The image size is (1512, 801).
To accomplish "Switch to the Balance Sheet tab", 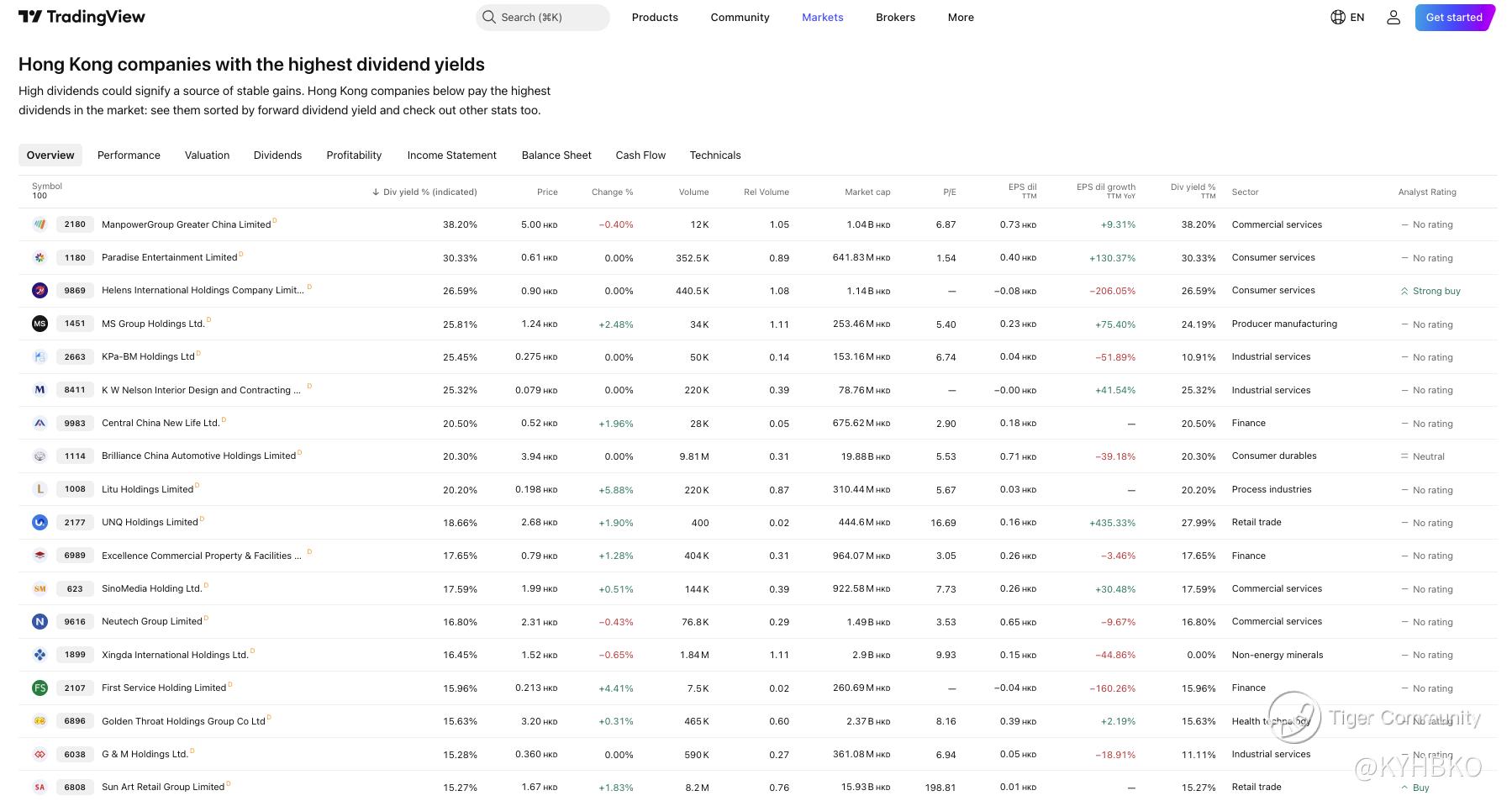I will (556, 155).
